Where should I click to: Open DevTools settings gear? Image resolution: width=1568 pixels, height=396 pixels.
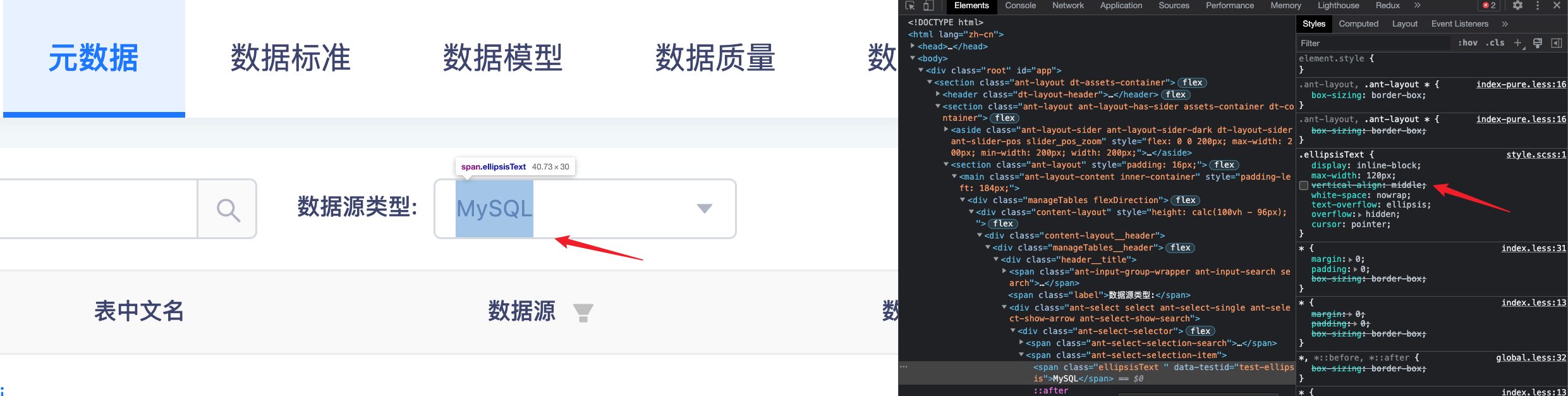click(1517, 6)
